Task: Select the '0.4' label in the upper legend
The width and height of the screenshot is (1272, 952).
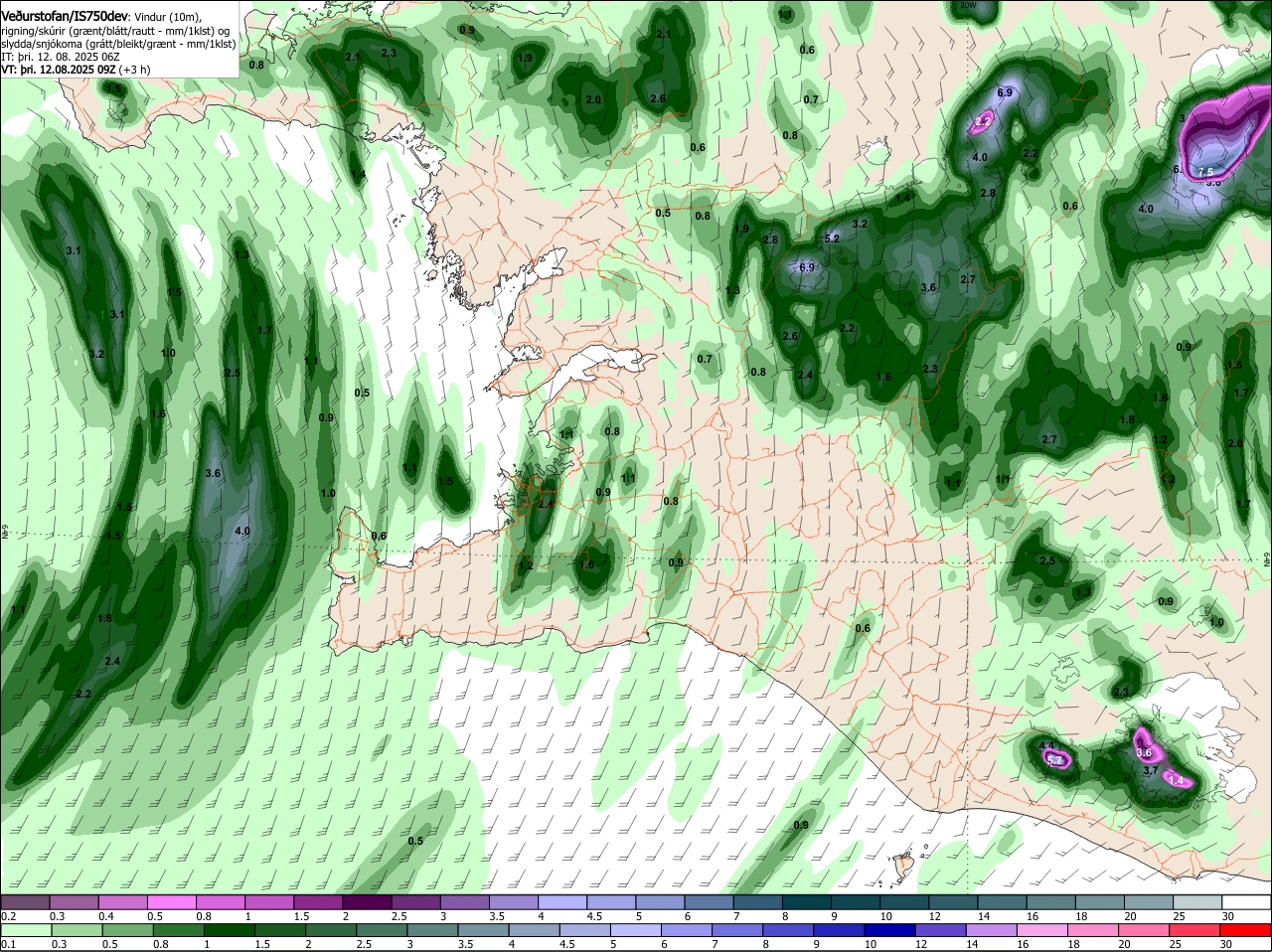Action: pos(106,916)
